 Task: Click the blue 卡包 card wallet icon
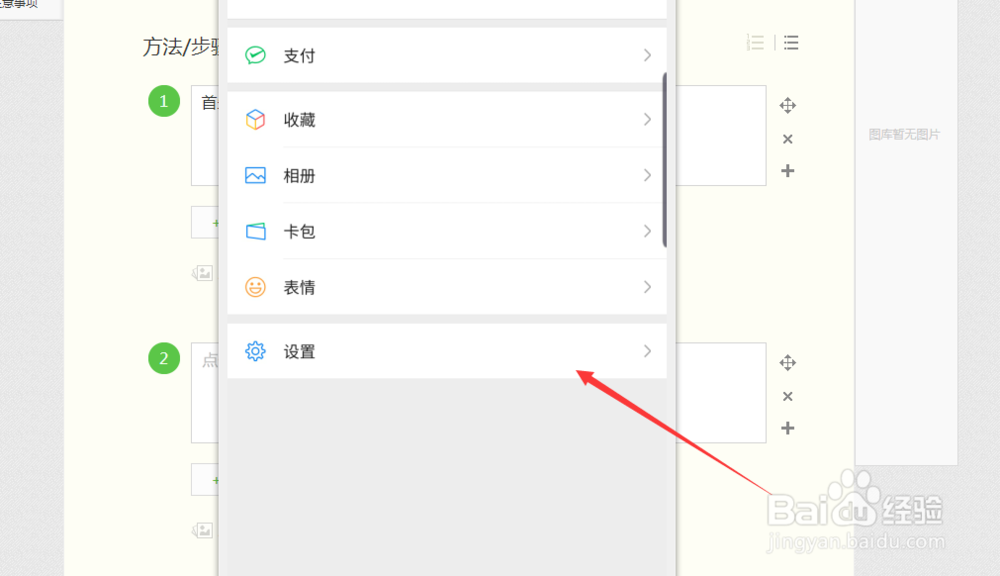click(255, 231)
